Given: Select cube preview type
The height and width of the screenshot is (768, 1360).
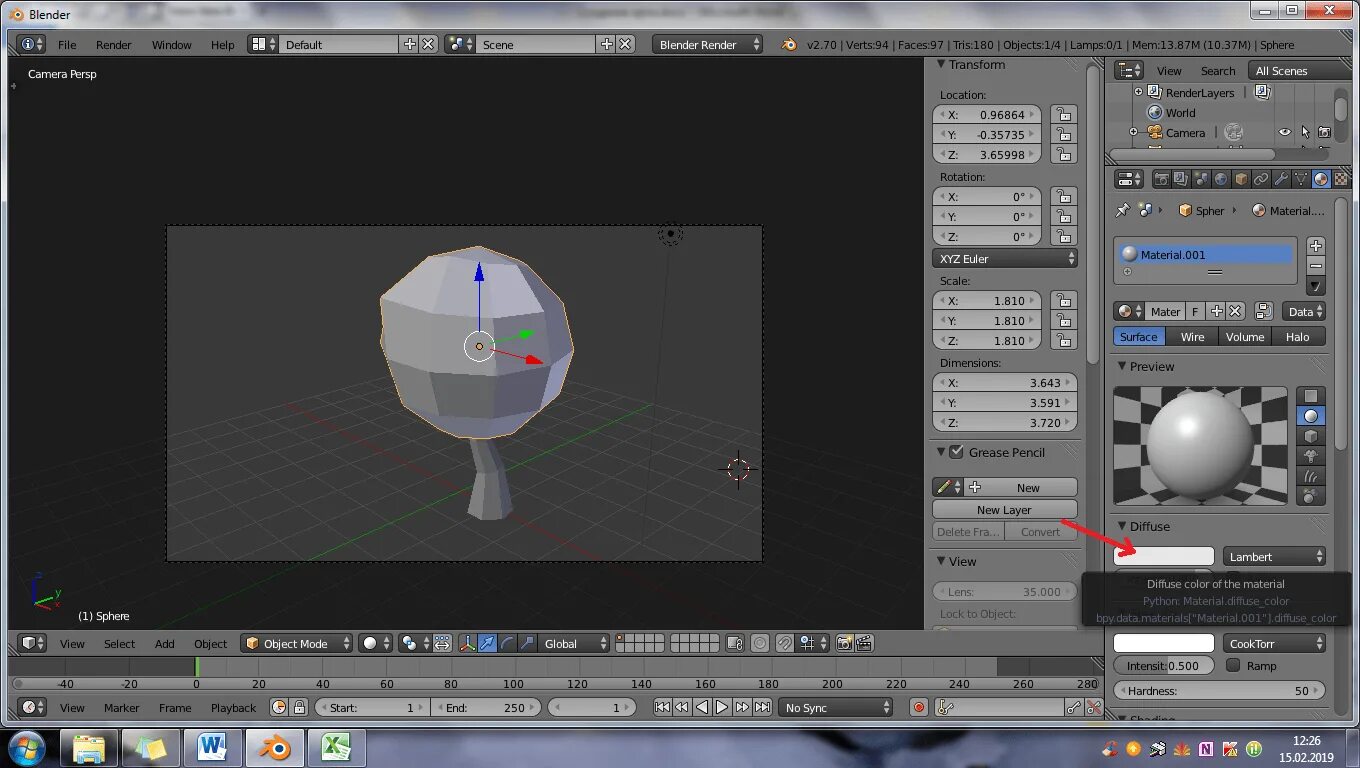Looking at the screenshot, I should (1310, 436).
